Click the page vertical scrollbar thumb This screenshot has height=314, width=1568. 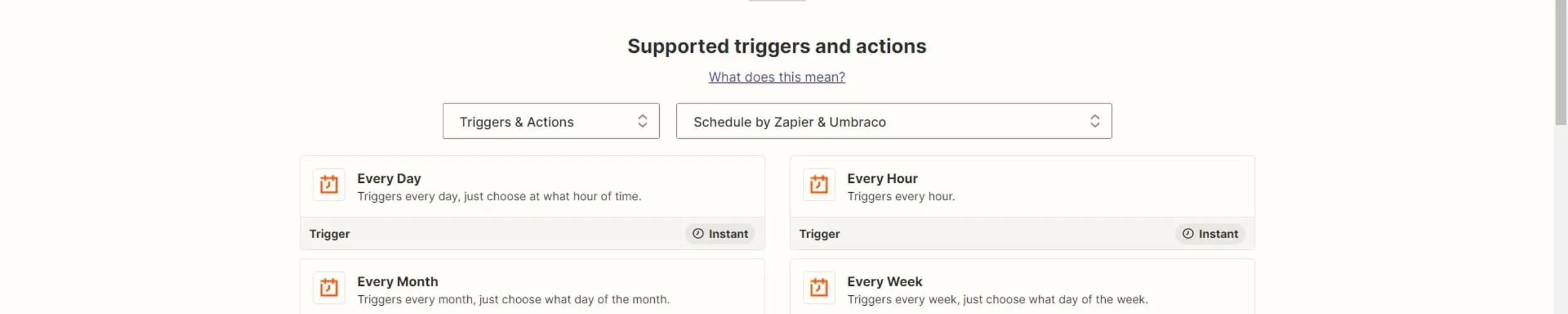coord(1560,63)
